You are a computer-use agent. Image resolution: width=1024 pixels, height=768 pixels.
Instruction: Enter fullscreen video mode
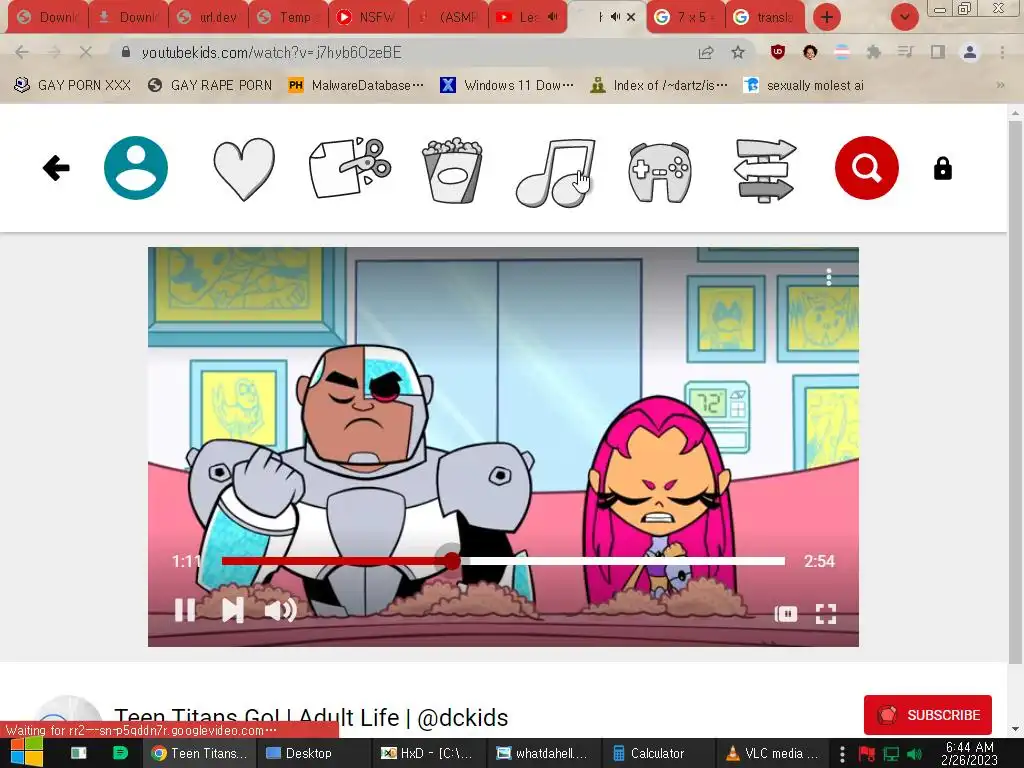tap(826, 614)
